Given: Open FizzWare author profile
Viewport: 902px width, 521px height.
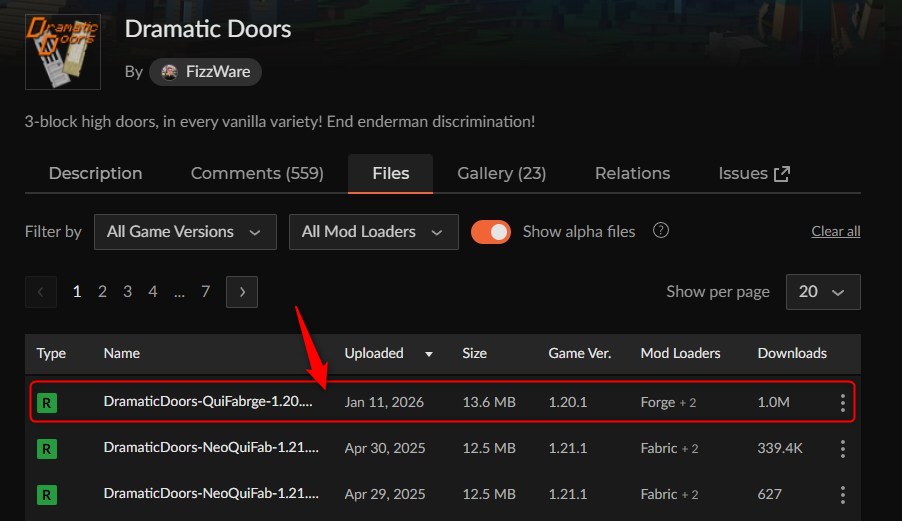Looking at the screenshot, I should (x=205, y=72).
